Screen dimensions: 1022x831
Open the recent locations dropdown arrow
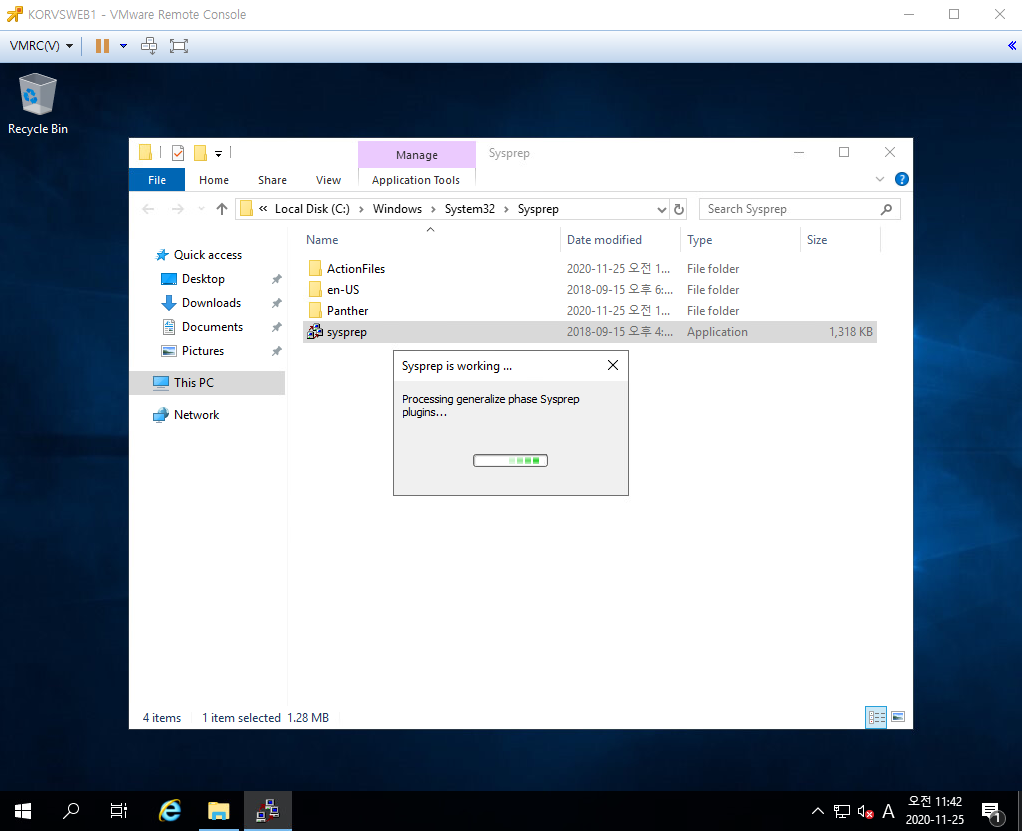coord(201,209)
